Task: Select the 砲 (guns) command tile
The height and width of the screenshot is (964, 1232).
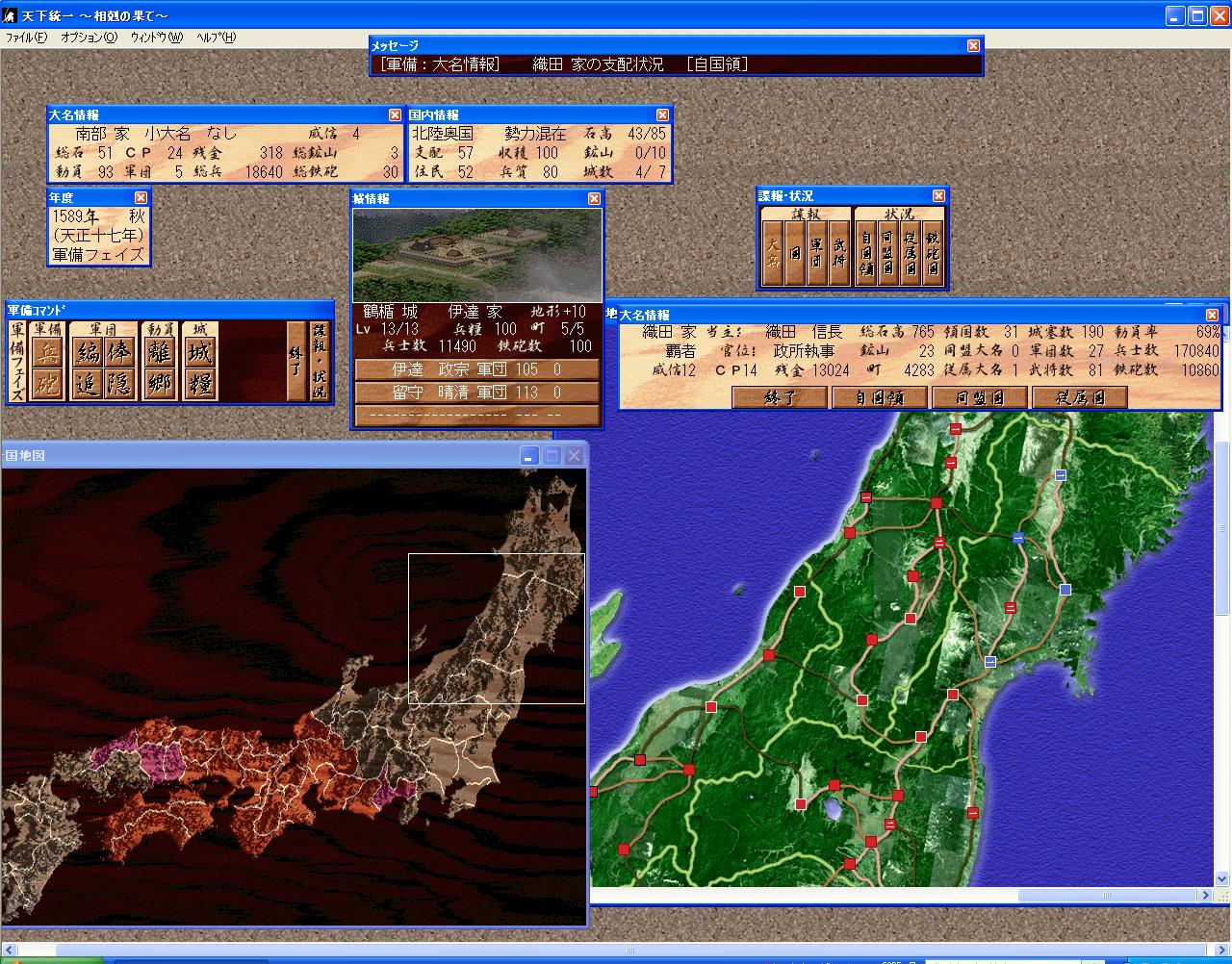Action: tap(46, 384)
